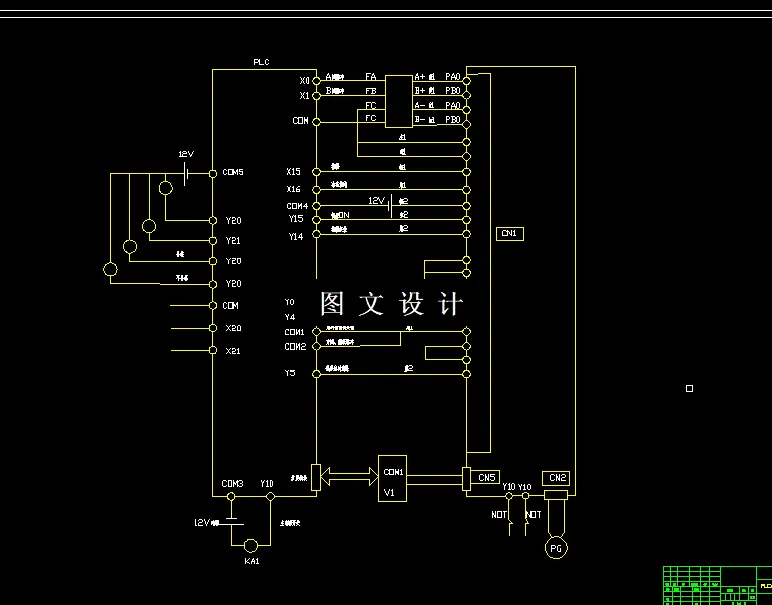
Task: Select the Y21 terminal node
Action: (x=213, y=241)
